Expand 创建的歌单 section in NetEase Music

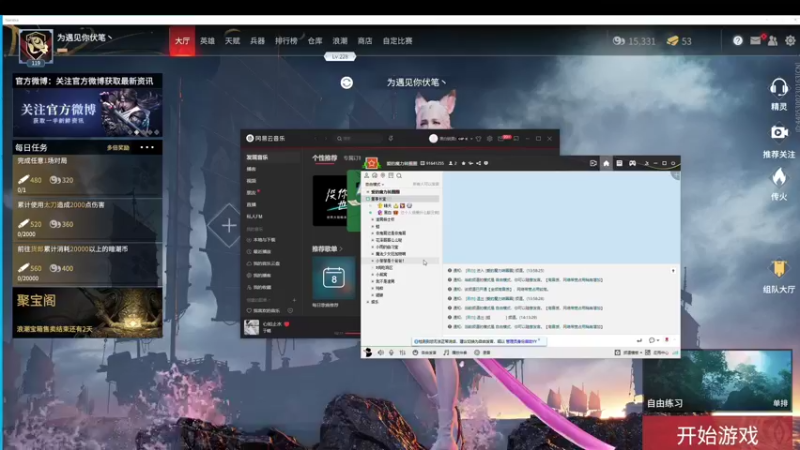click(258, 300)
